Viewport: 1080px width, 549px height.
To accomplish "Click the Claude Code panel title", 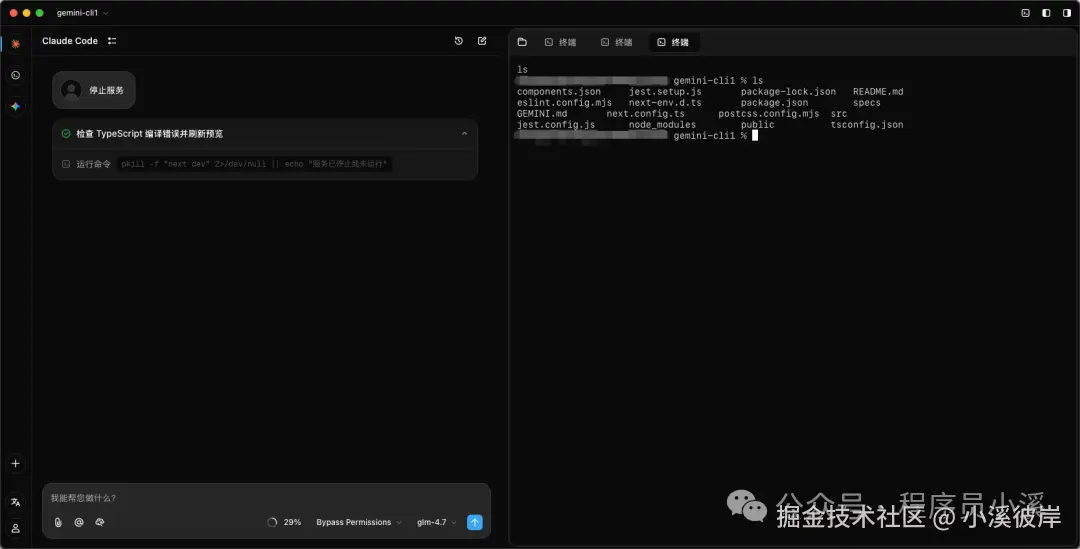I will coord(70,41).
